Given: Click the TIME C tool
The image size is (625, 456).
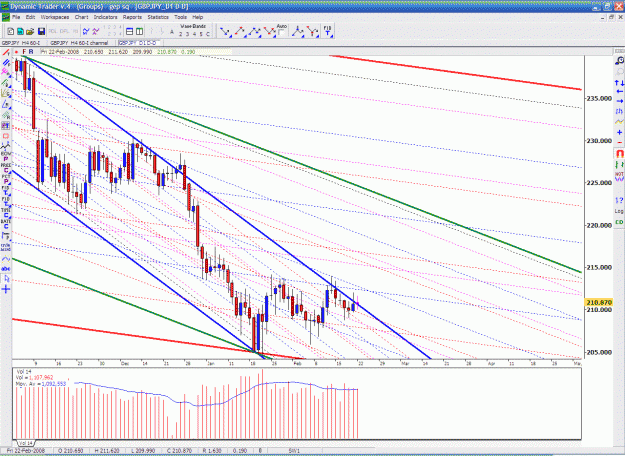Looking at the screenshot, I should pos(6,213).
